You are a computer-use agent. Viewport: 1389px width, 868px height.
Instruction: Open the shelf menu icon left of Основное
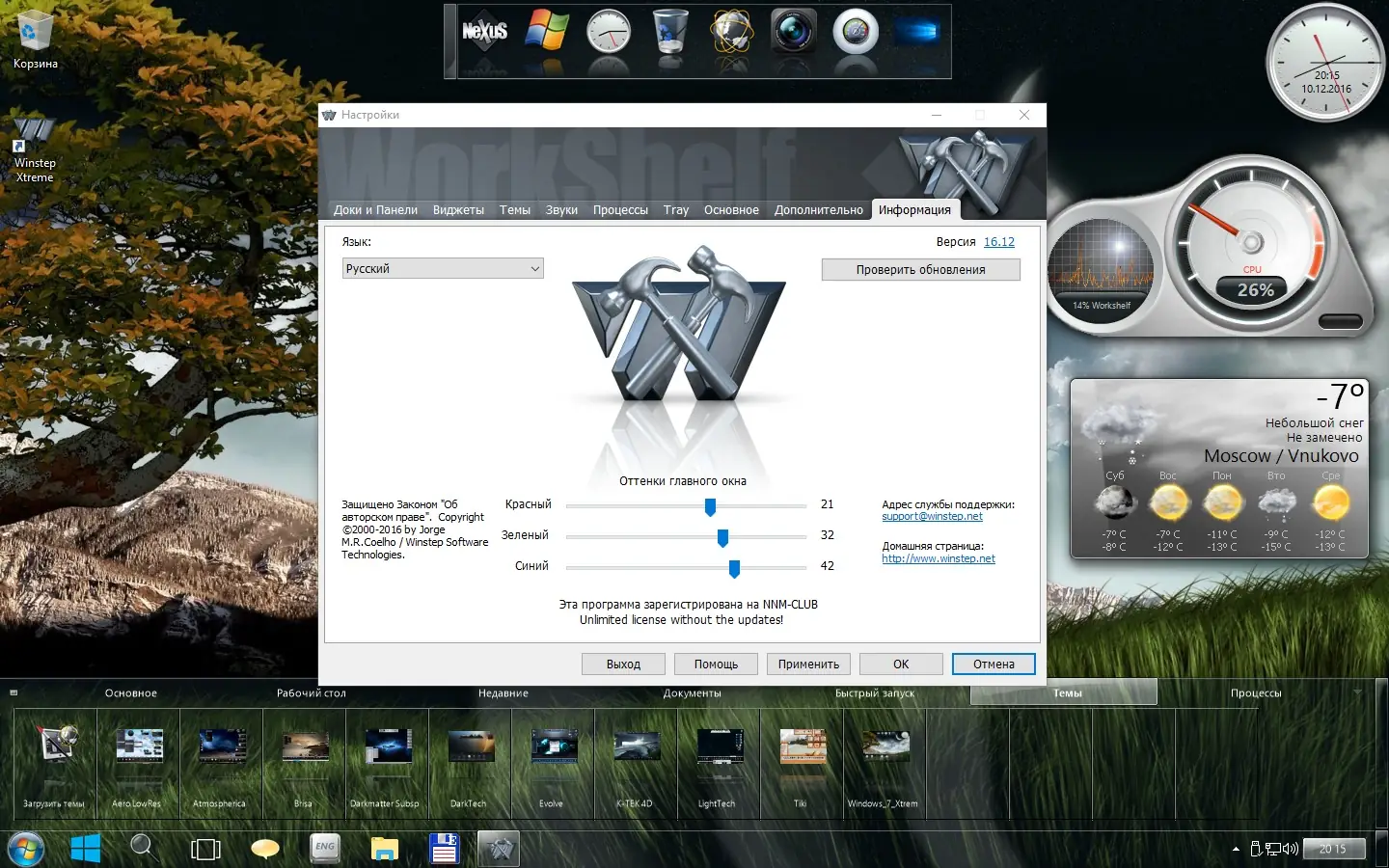tap(14, 692)
